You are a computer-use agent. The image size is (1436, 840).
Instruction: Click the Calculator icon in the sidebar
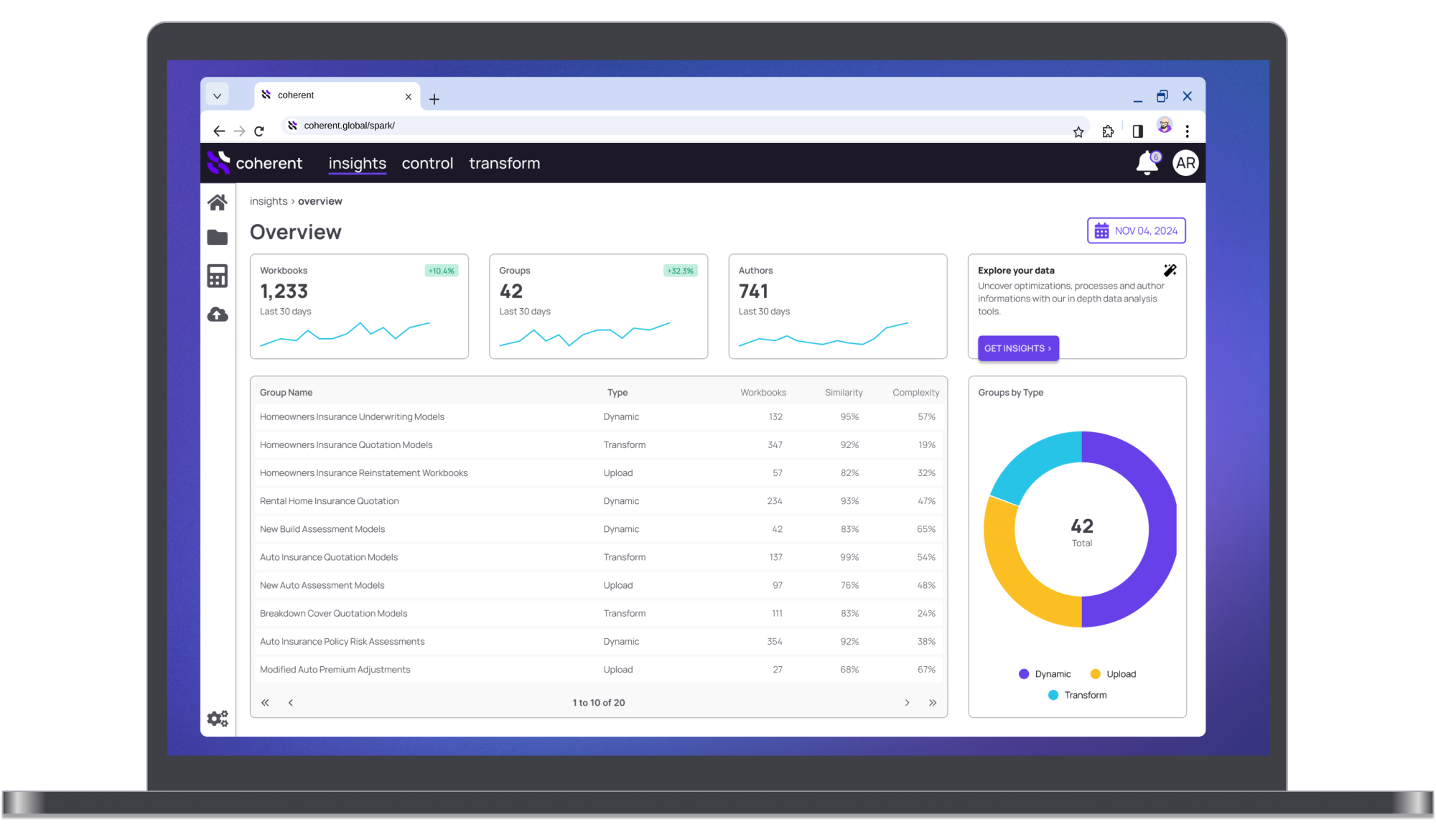218,276
